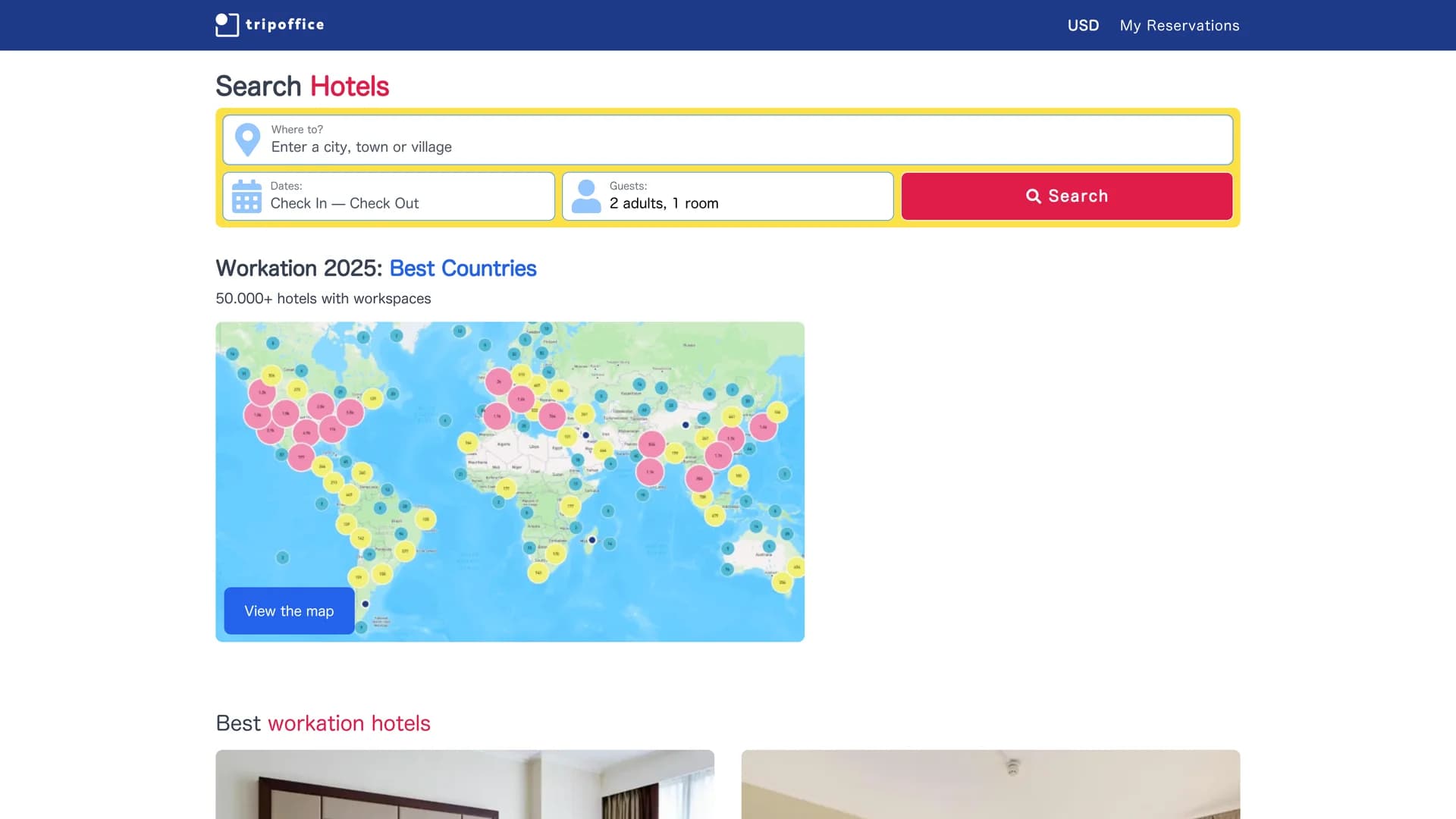The image size is (1456, 819).
Task: Click "50.000+ hotels with workspaces" text
Action: (x=323, y=299)
